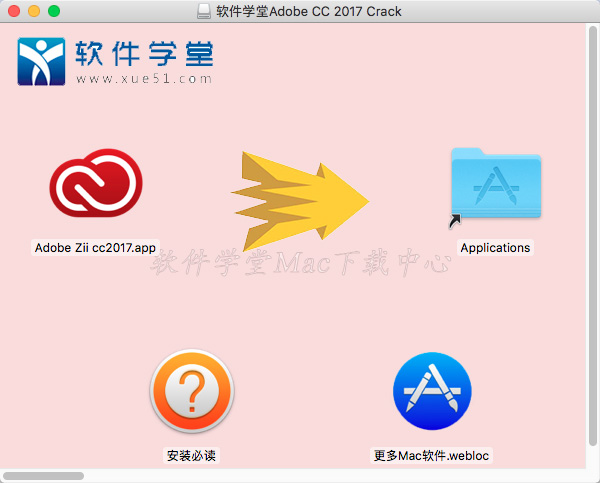Click the vertical scrollbar thumb
Image resolution: width=600 pixels, height=483 pixels.
tap(593, 236)
